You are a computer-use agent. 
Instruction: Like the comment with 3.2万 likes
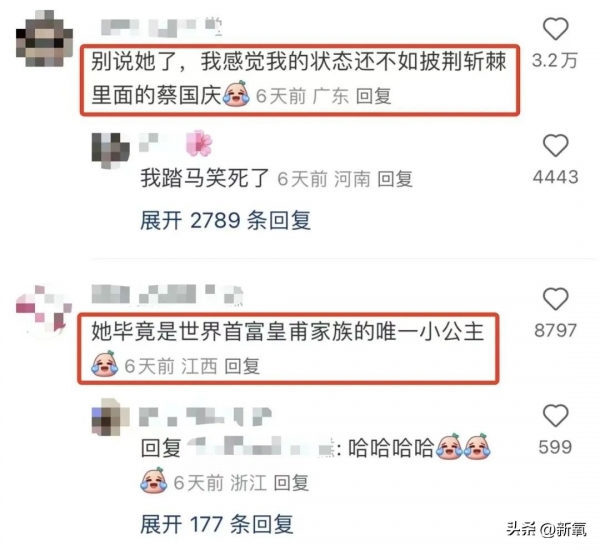pyautogui.click(x=555, y=29)
